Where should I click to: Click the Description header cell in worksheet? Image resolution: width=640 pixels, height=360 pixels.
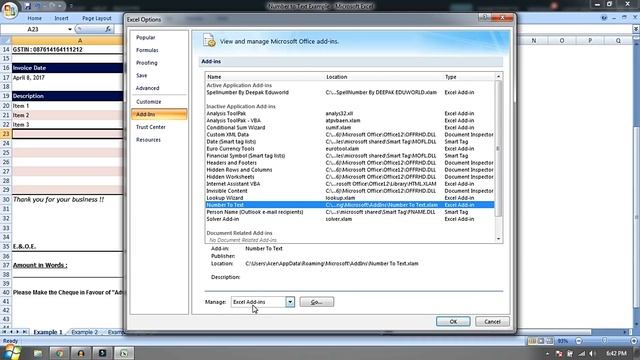pos(67,96)
